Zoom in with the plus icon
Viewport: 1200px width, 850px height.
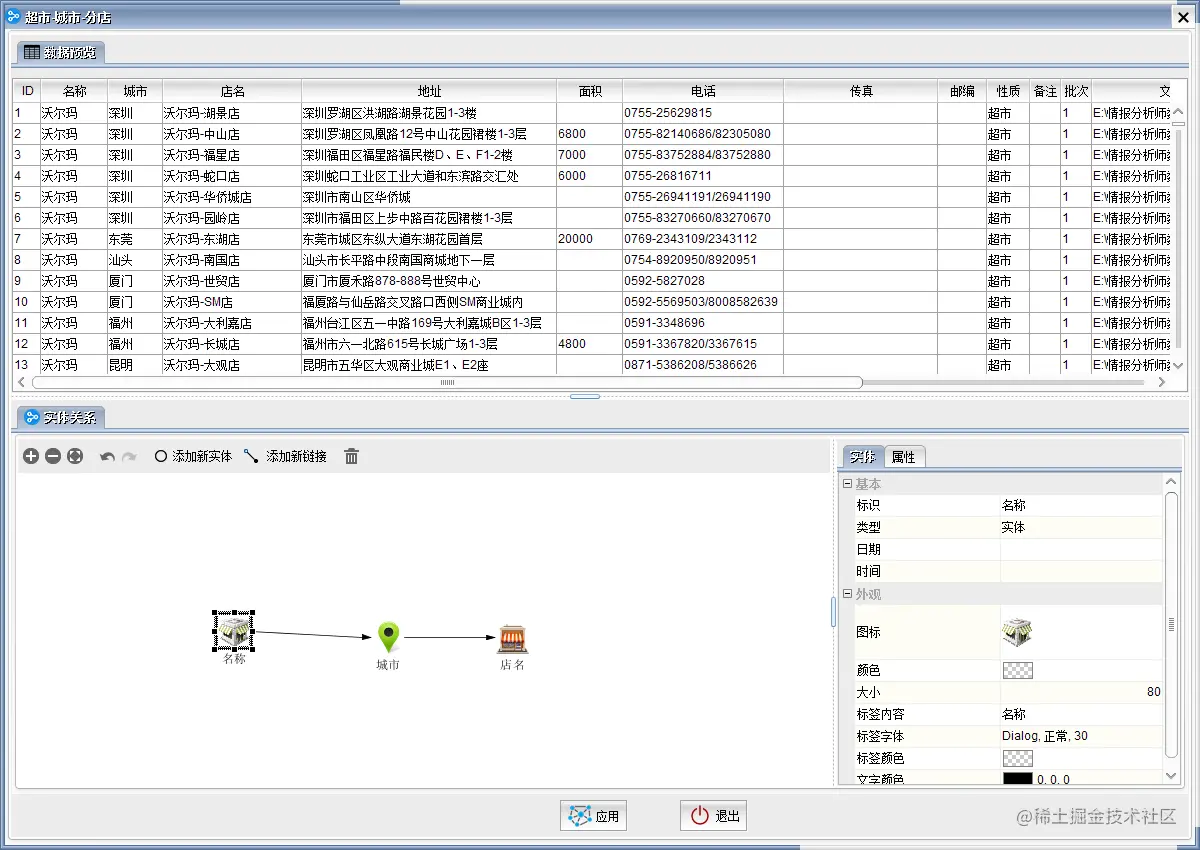point(31,456)
